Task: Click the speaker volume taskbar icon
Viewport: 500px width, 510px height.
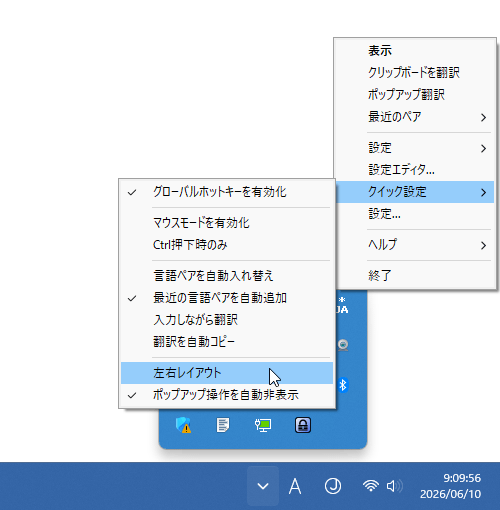Action: tap(394, 486)
